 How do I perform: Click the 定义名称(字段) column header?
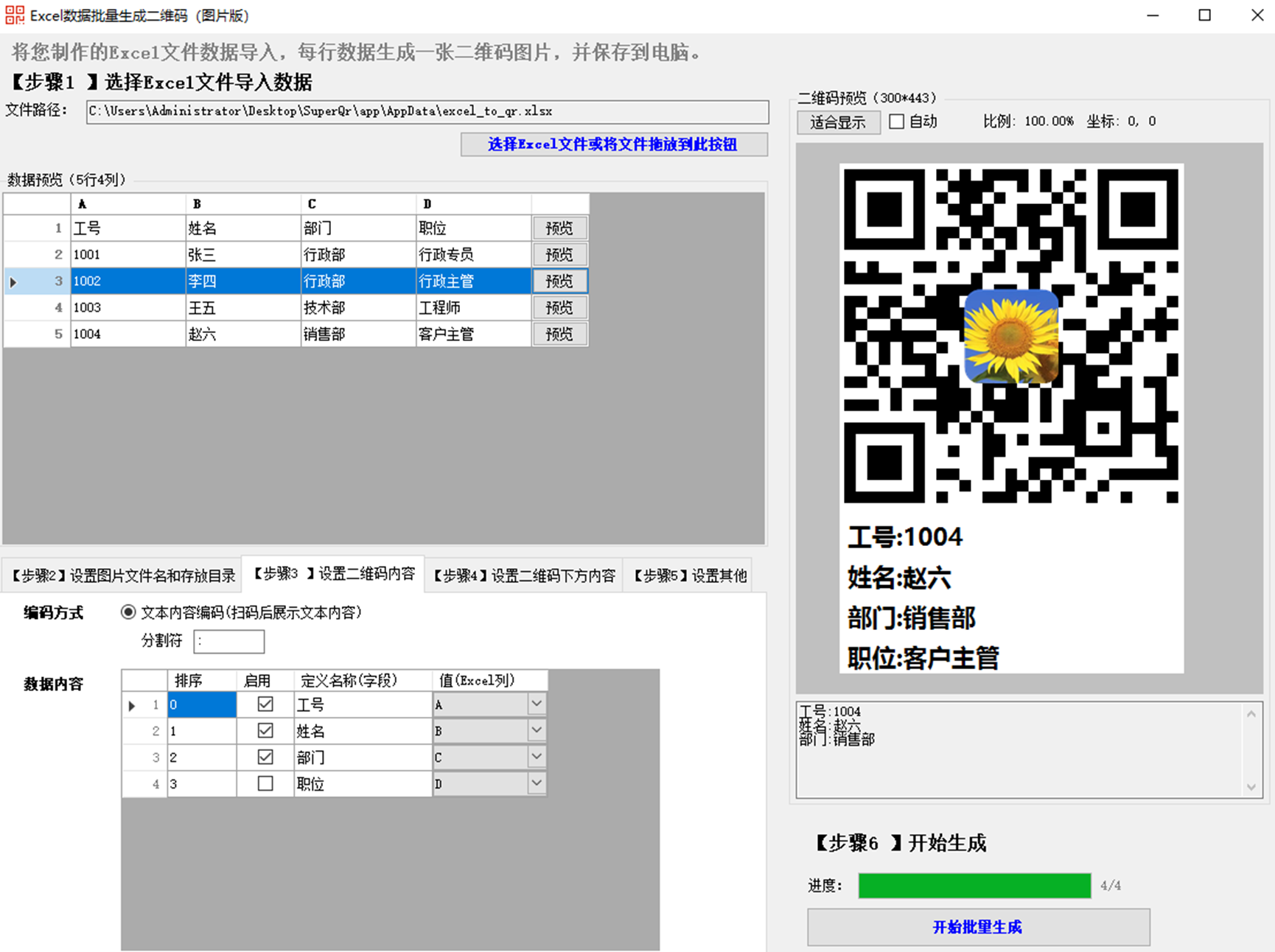(363, 680)
